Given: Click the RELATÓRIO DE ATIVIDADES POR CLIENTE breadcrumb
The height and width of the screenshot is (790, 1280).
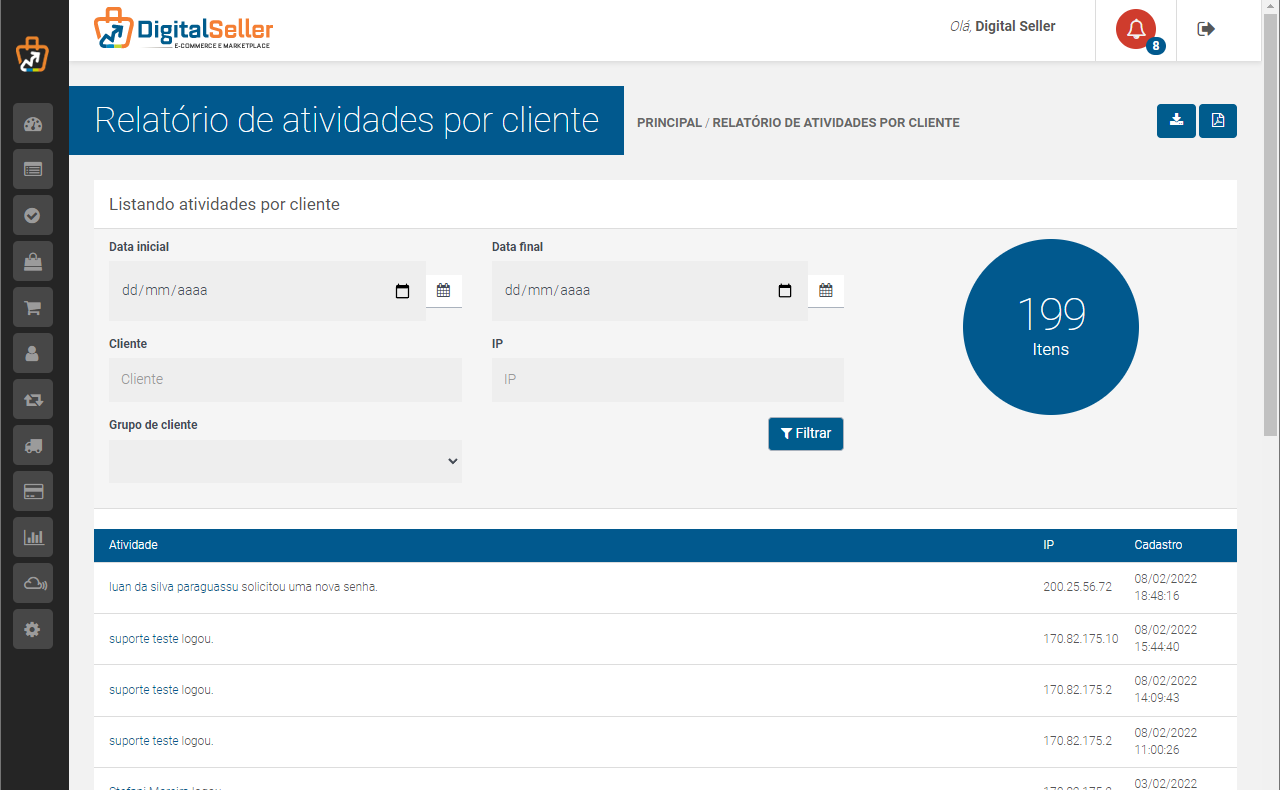Looking at the screenshot, I should [836, 123].
